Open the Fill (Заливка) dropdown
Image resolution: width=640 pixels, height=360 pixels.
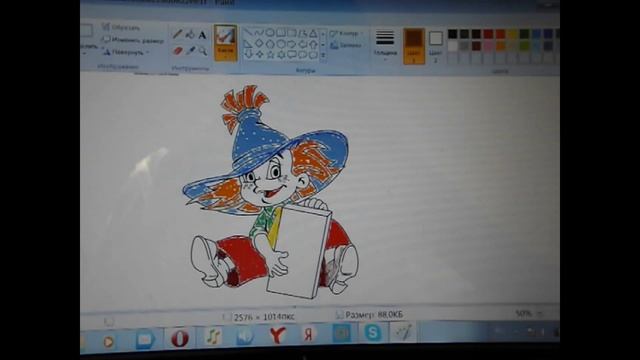[x=347, y=46]
